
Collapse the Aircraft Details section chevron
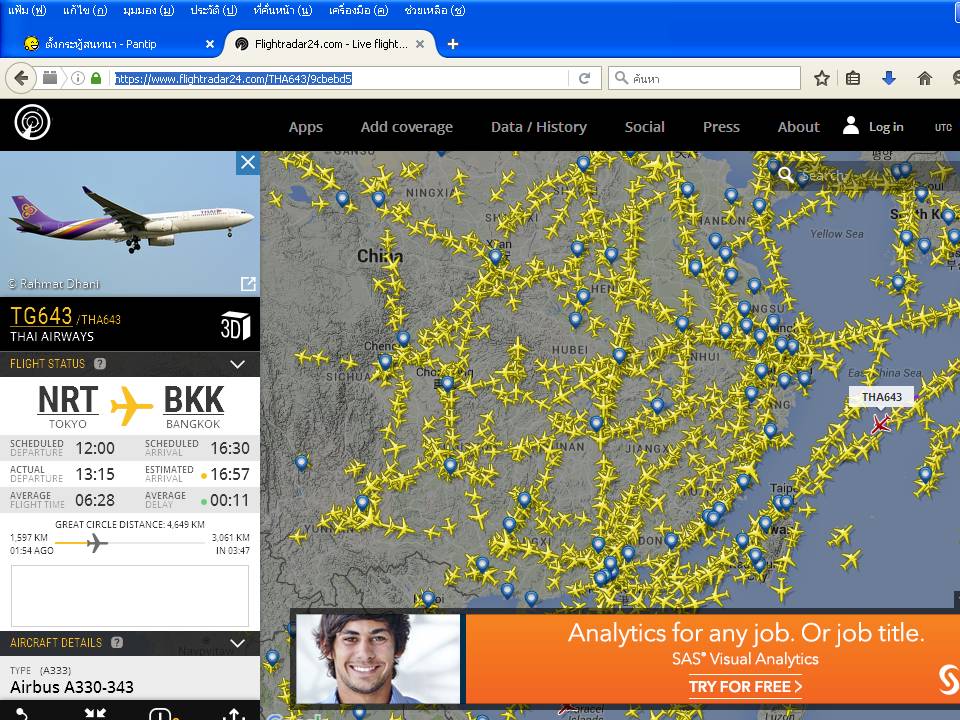click(238, 643)
